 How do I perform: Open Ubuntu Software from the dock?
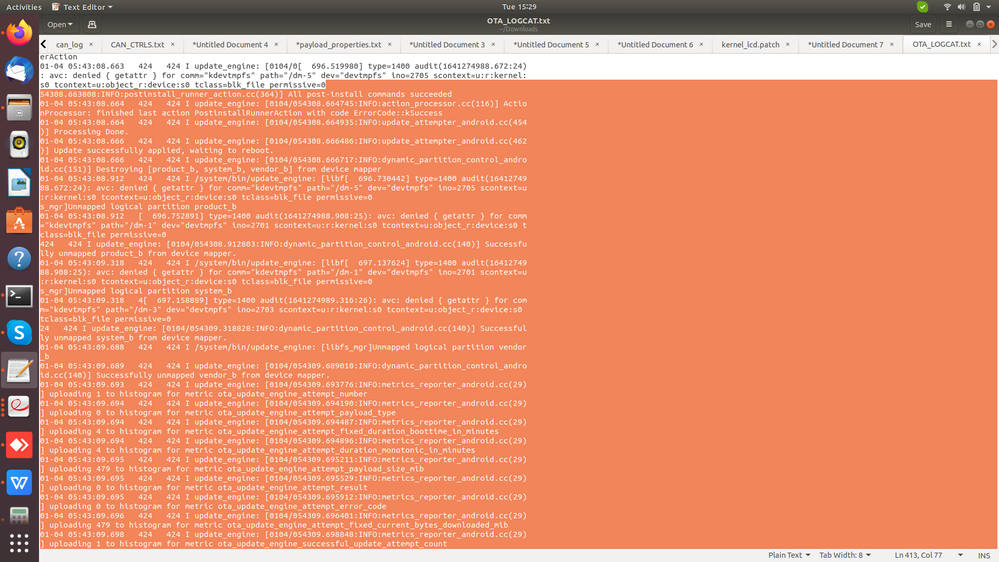click(19, 221)
